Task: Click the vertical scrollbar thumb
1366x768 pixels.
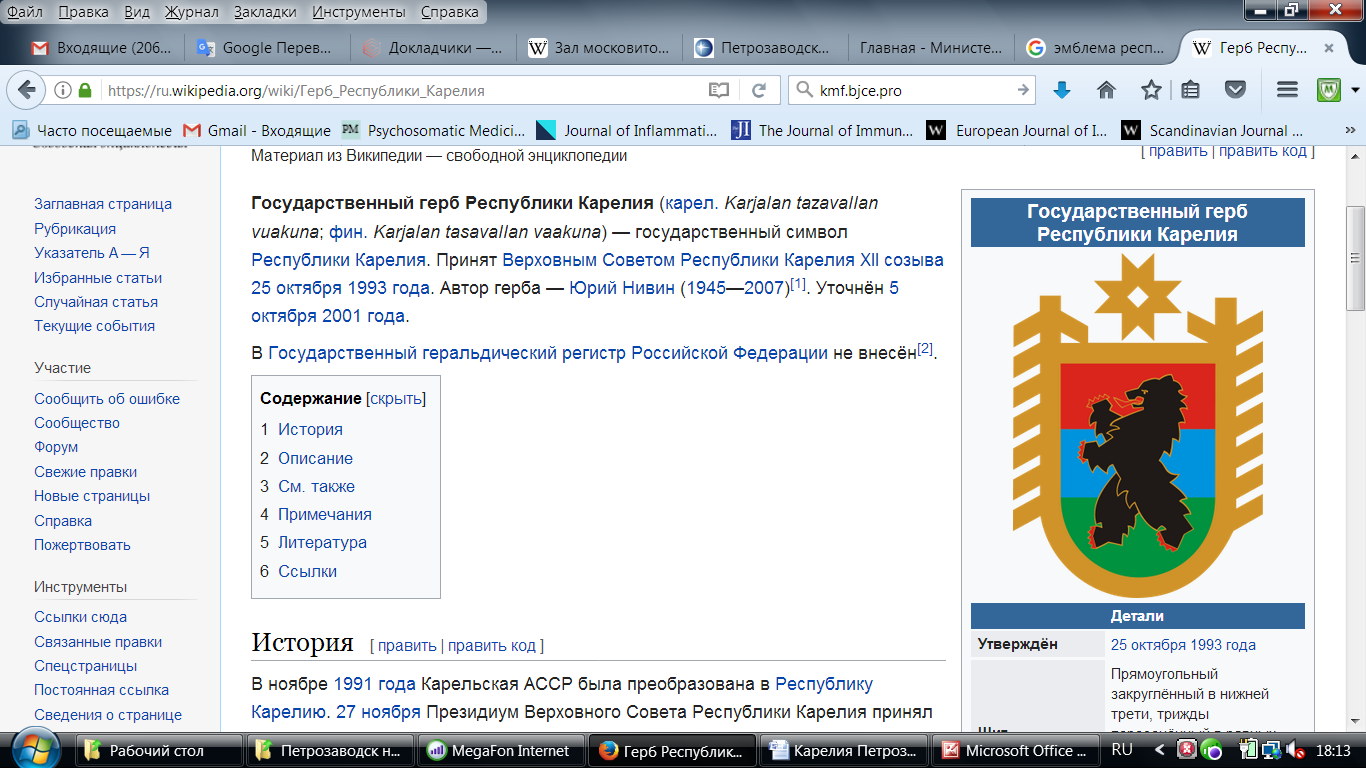Action: (x=1356, y=259)
